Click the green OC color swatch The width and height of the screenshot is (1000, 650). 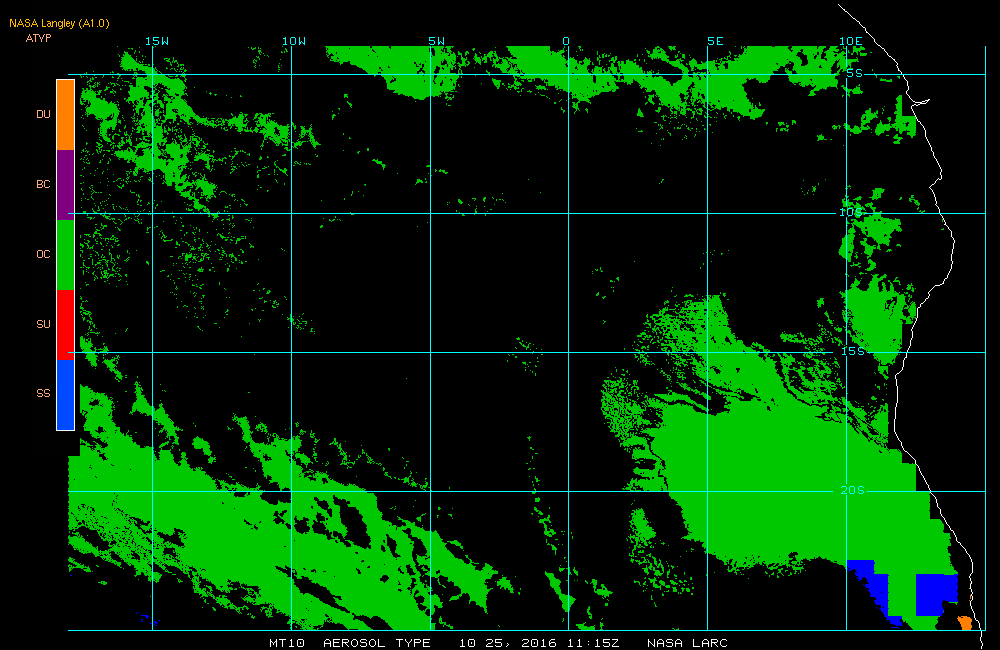66,255
